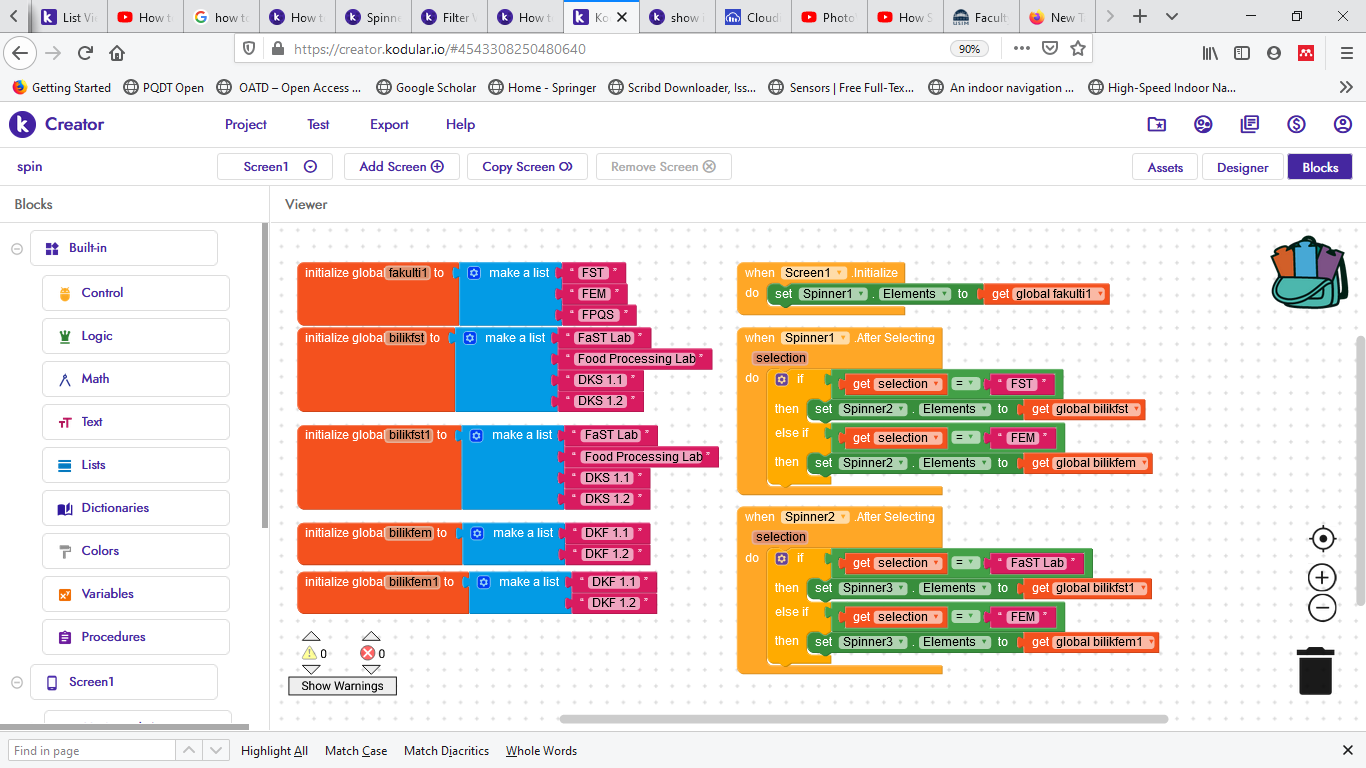Toggle Highlight All in find bar
The image size is (1366, 768).
pyautogui.click(x=274, y=751)
